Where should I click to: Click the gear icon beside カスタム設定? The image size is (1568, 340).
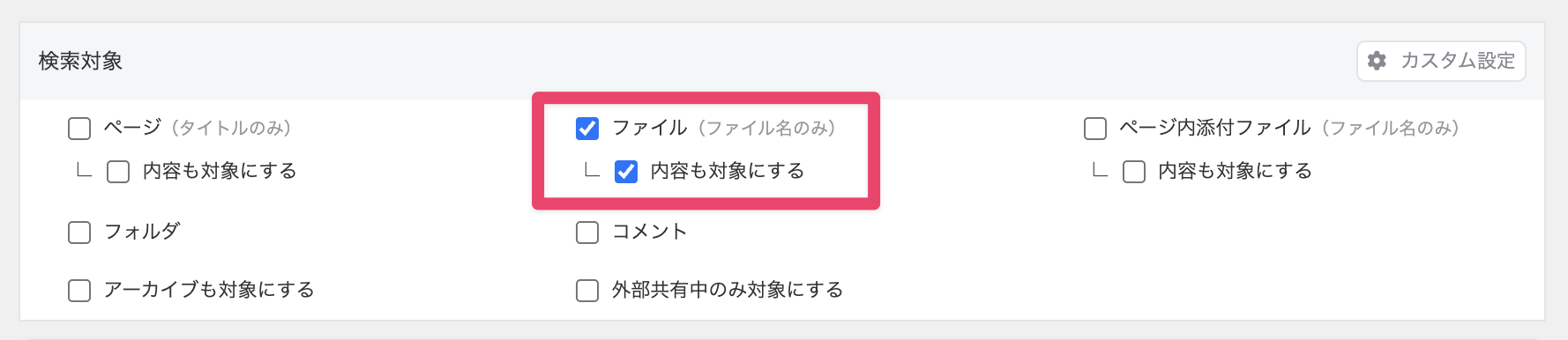coord(1377,61)
